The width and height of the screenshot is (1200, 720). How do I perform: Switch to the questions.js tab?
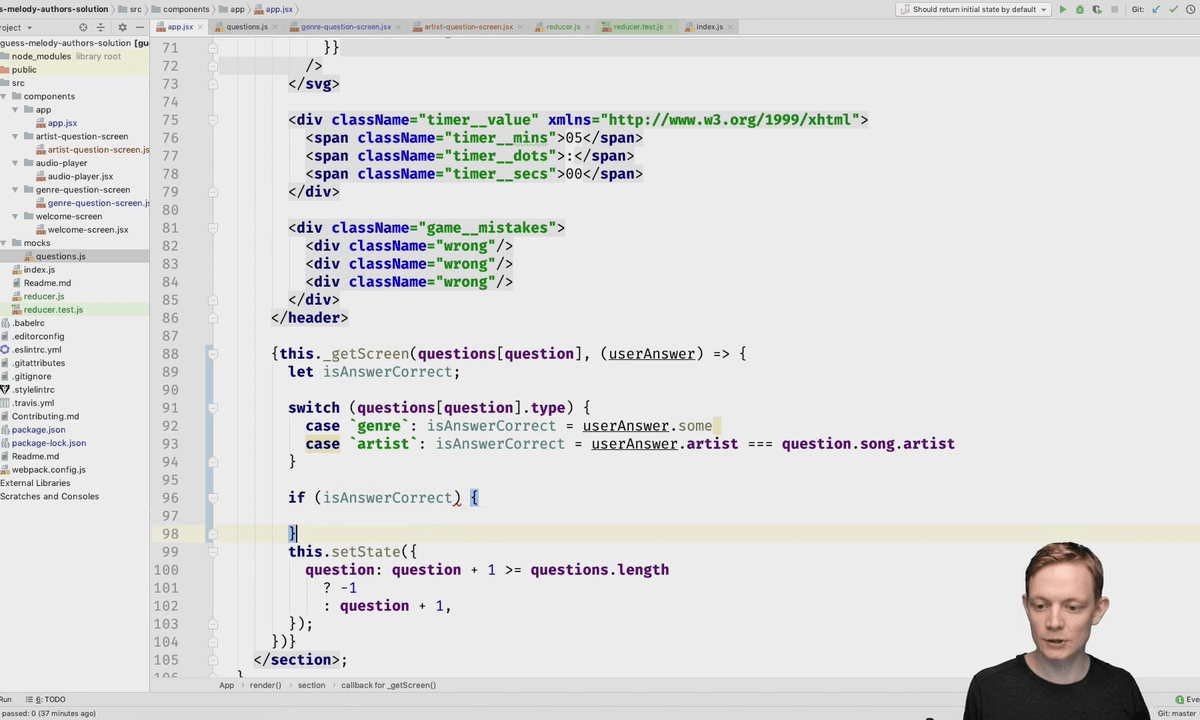click(246, 27)
